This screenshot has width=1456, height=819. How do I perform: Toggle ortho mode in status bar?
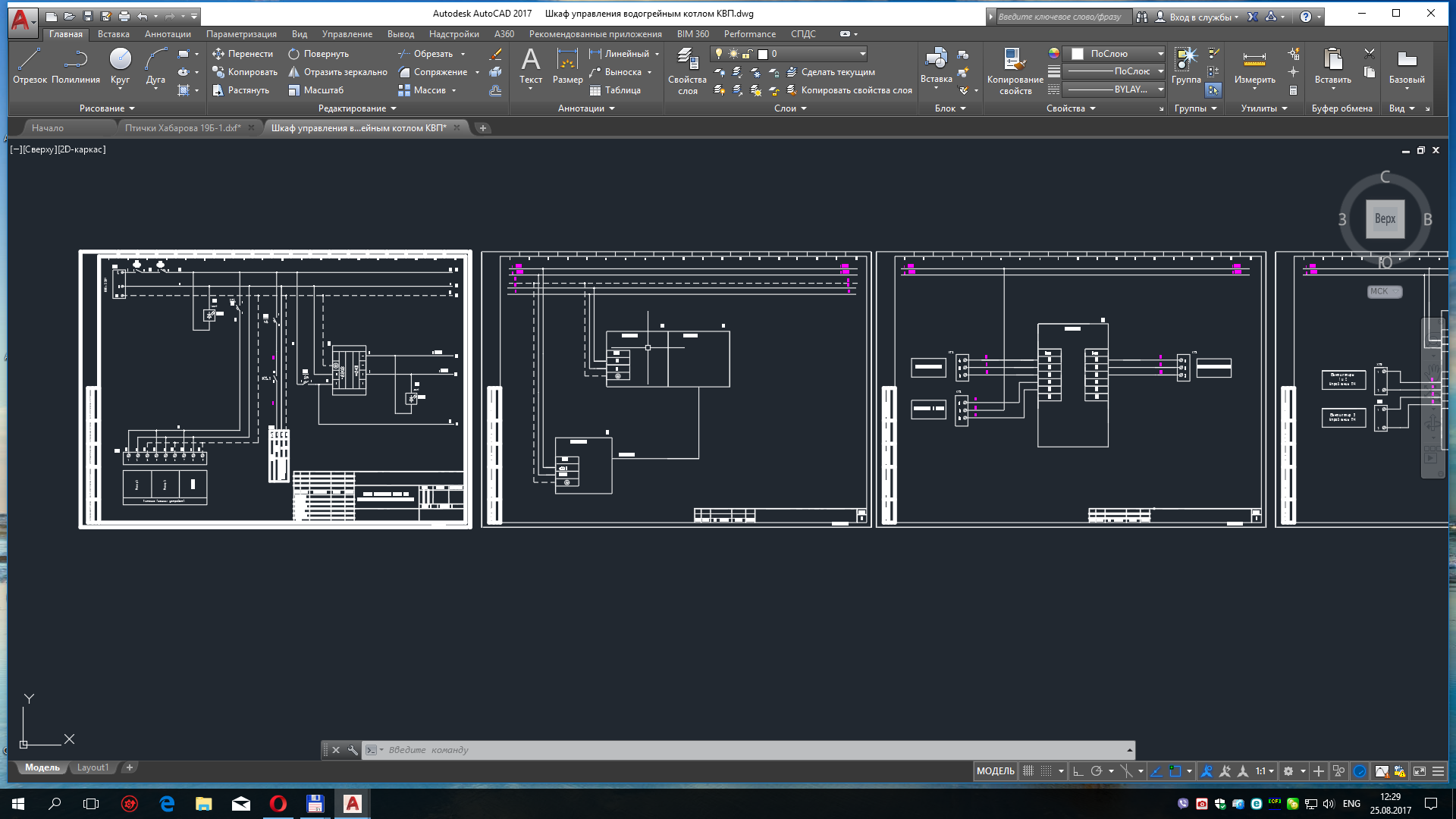pyautogui.click(x=1078, y=771)
